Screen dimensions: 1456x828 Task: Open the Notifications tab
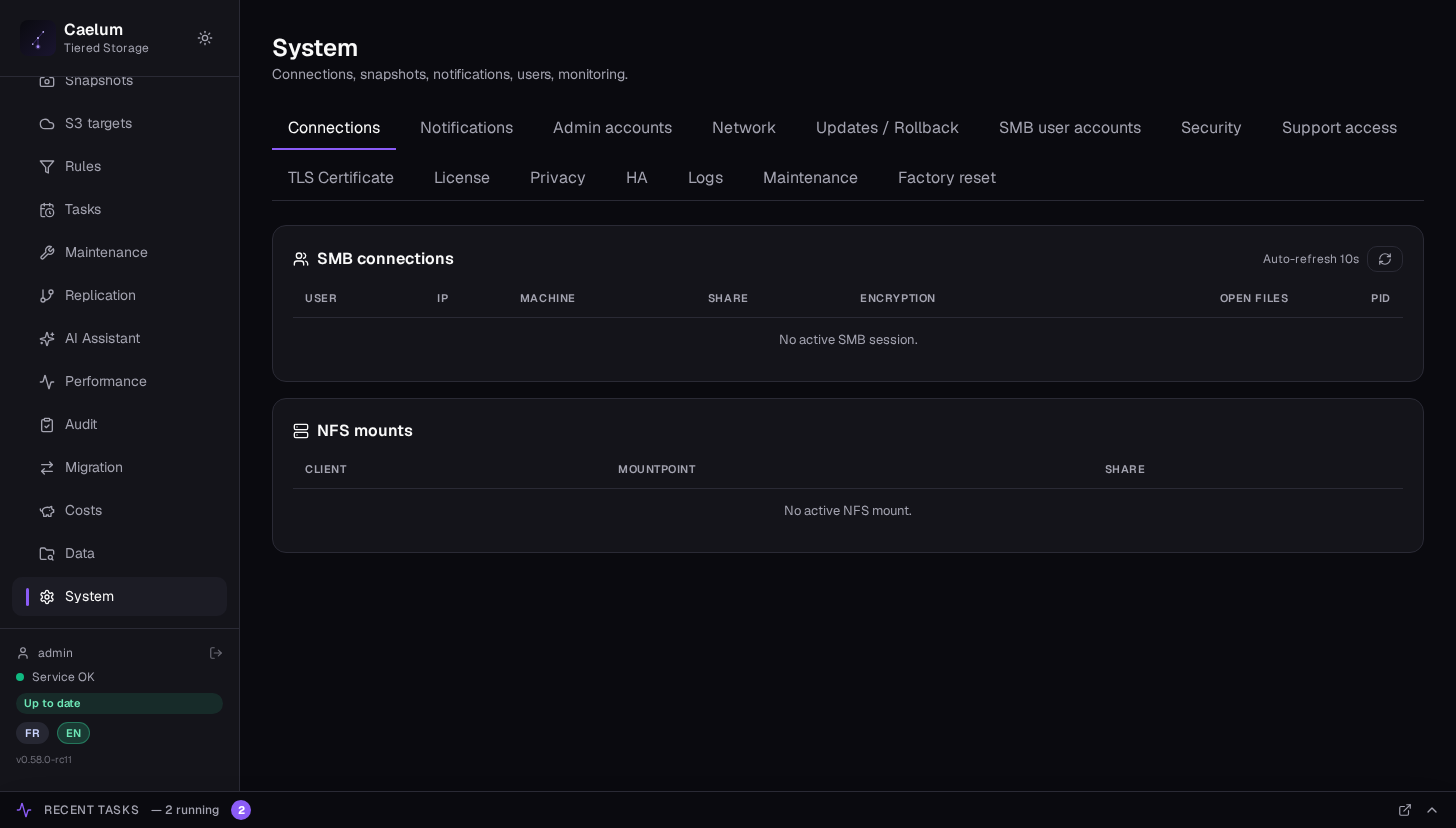pyautogui.click(x=466, y=128)
